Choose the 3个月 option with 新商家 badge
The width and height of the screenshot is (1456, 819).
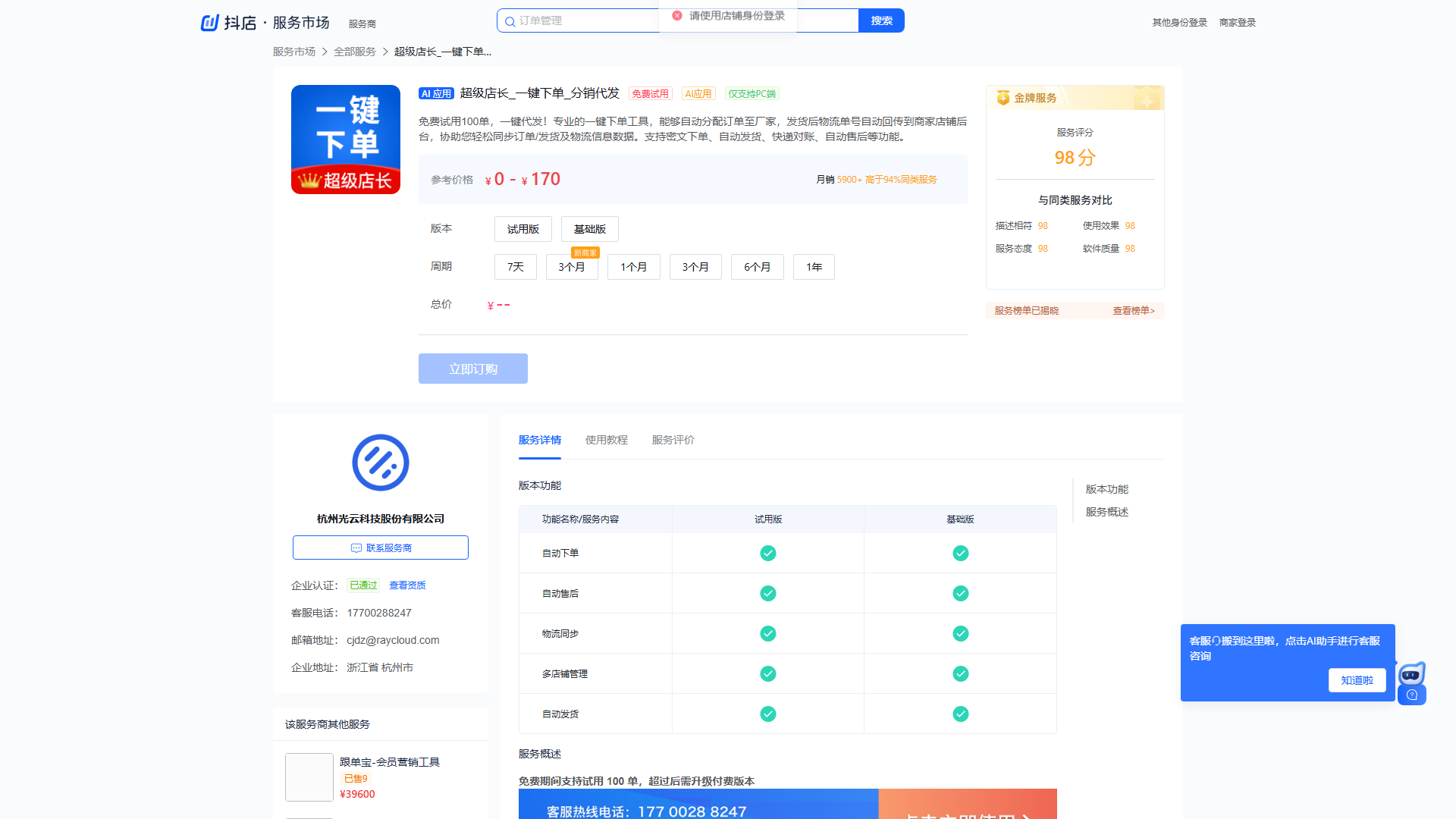point(572,267)
